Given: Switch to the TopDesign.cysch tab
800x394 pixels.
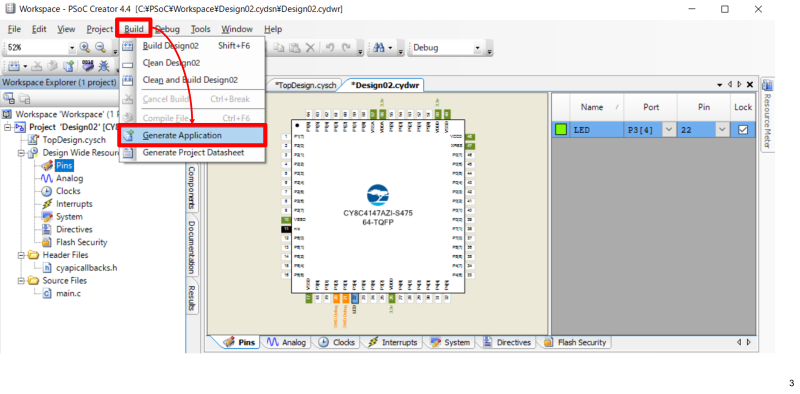Looking at the screenshot, I should point(305,85).
